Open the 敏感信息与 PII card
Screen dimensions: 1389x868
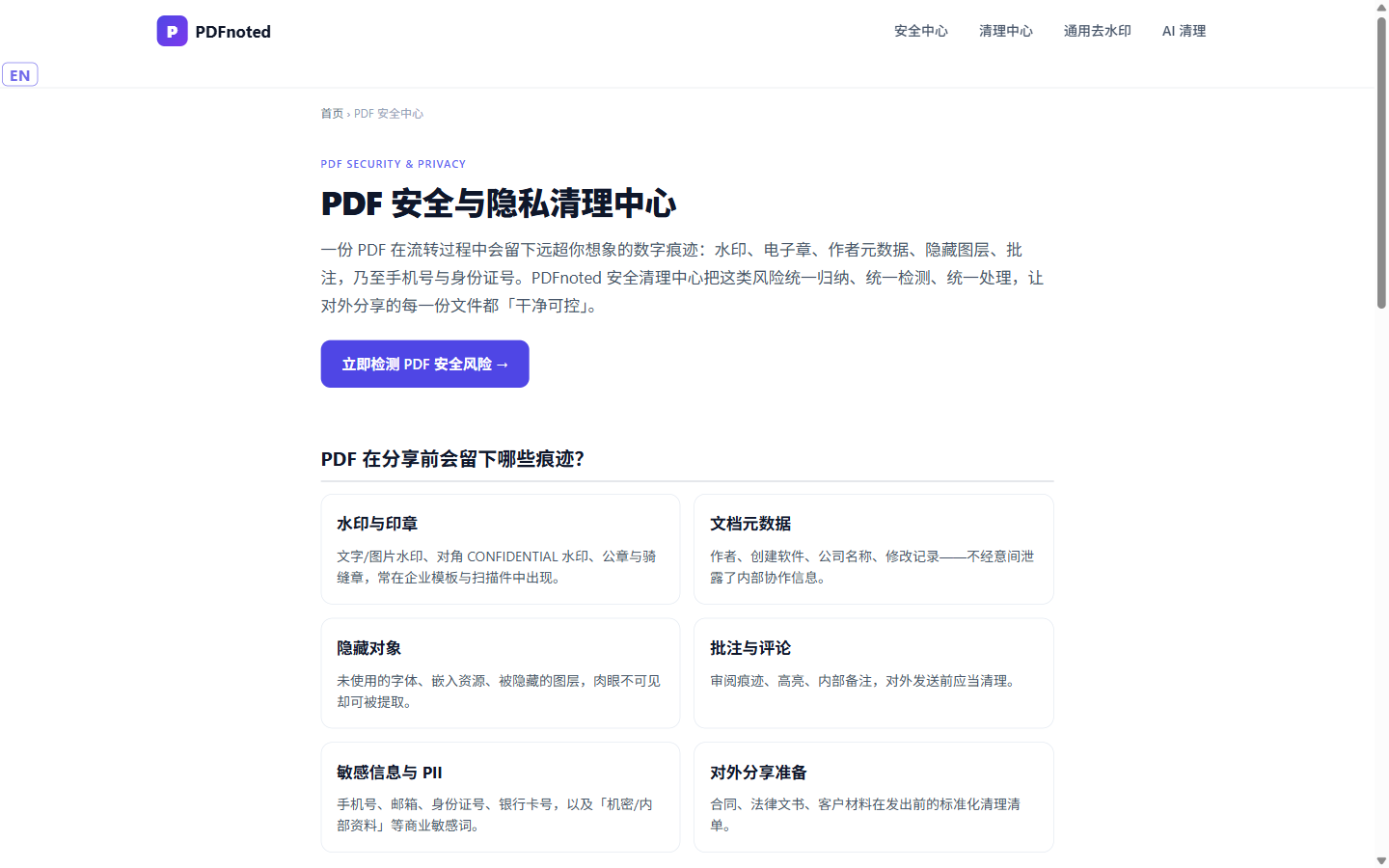501,797
